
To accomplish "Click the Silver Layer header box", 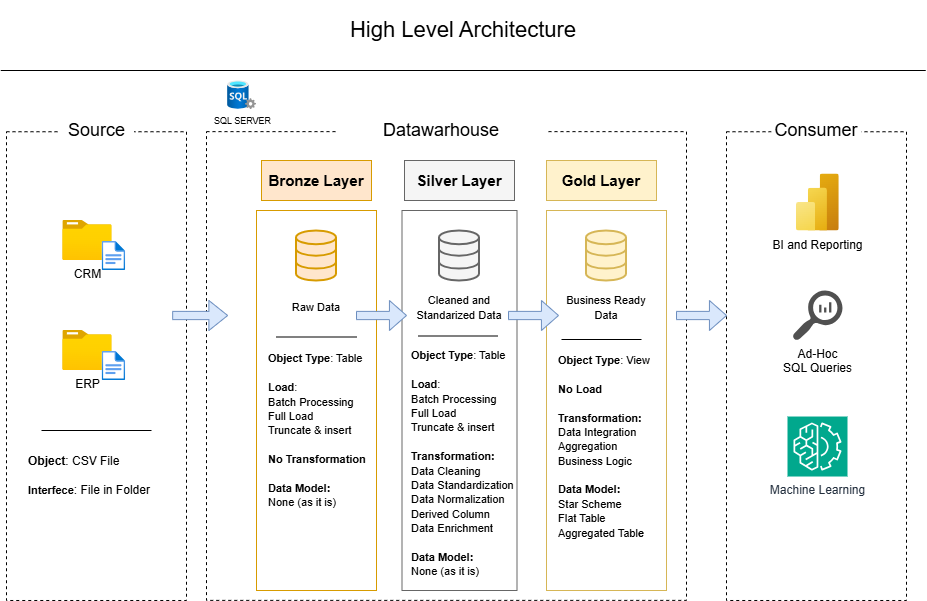I will (x=459, y=180).
